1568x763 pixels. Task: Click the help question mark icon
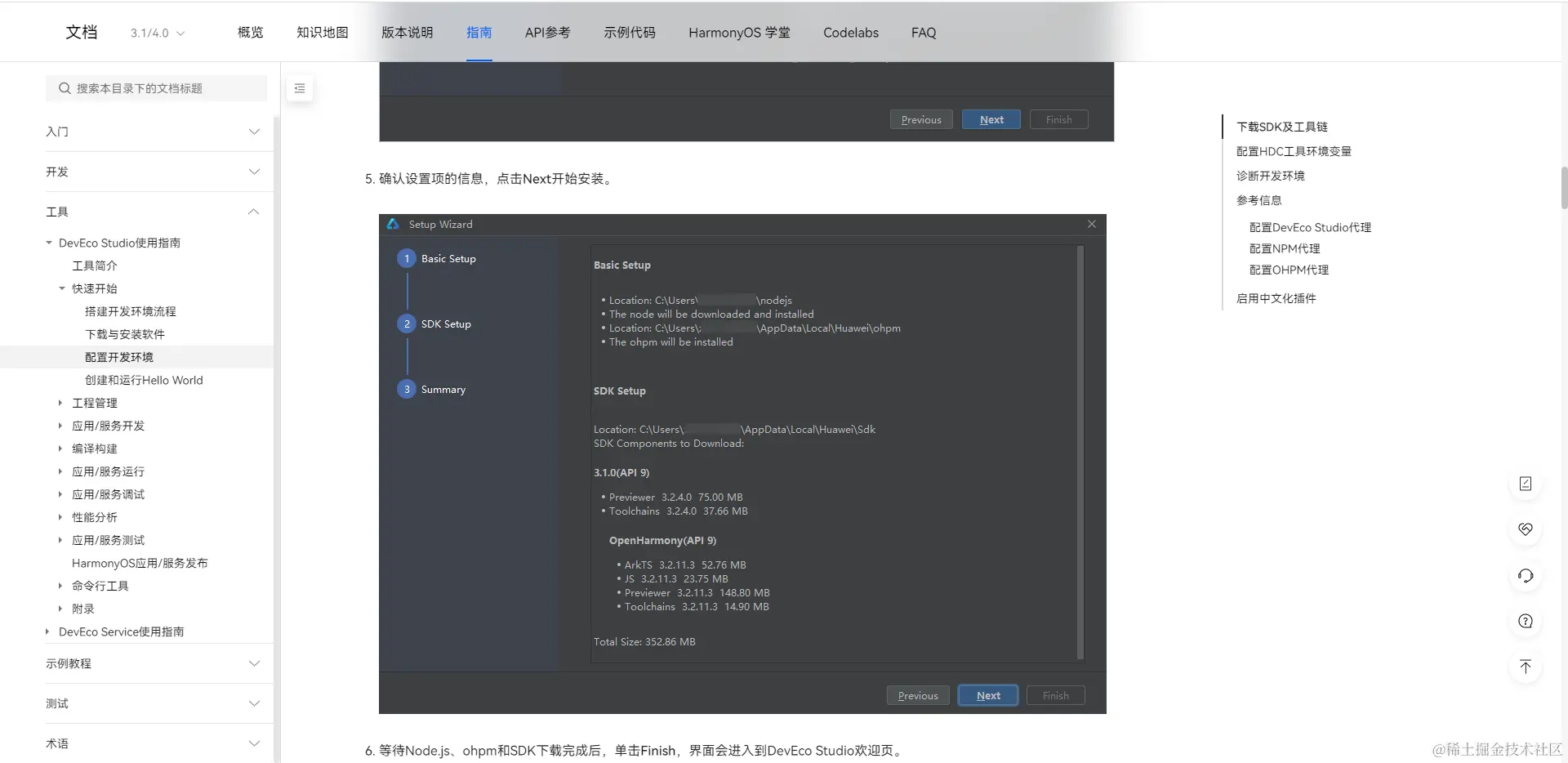coord(1525,621)
